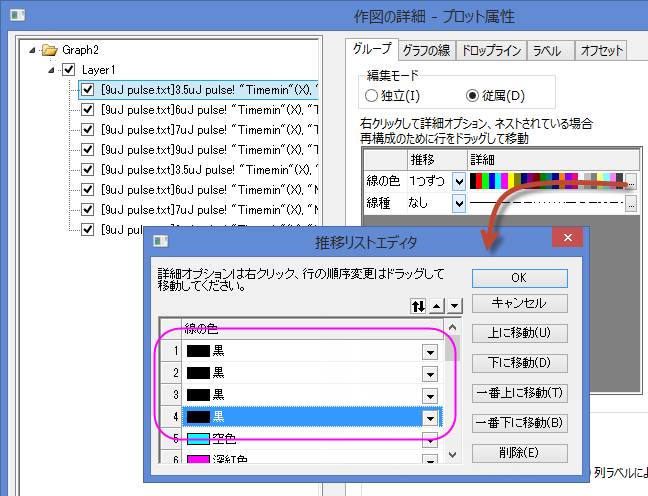Click the 下に移動(D) button
This screenshot has height=496, width=648.
tap(519, 363)
